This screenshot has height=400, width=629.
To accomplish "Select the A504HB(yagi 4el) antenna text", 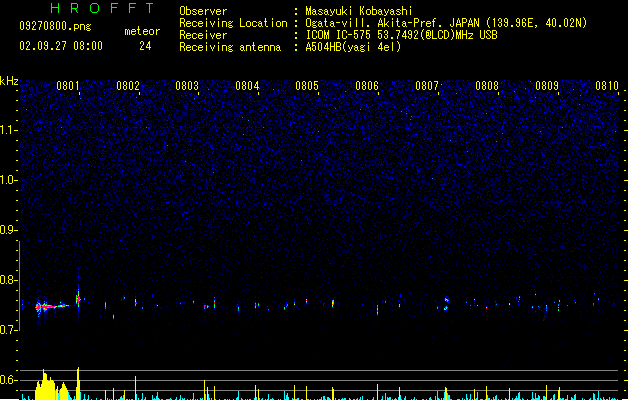I will (x=353, y=47).
